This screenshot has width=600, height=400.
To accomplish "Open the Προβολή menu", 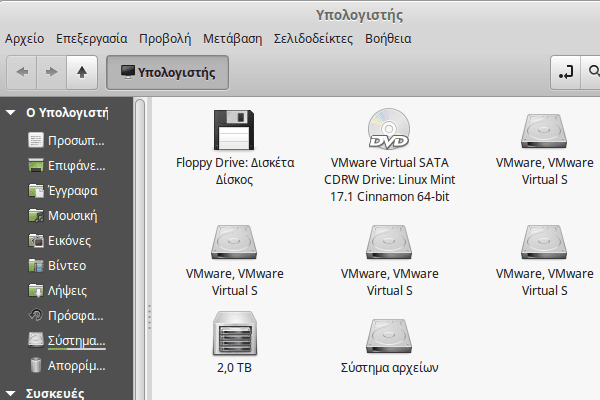I will pyautogui.click(x=165, y=39).
